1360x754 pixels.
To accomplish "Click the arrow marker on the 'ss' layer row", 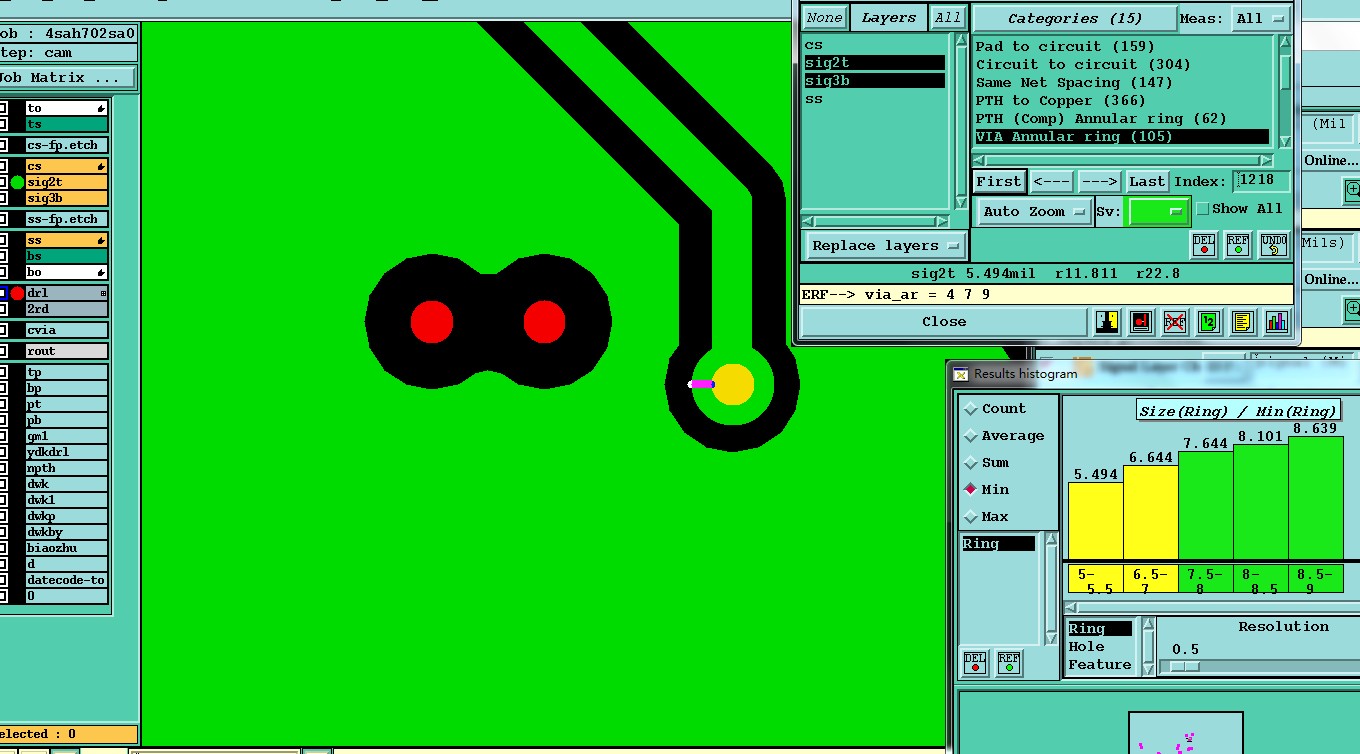I will click(x=101, y=240).
